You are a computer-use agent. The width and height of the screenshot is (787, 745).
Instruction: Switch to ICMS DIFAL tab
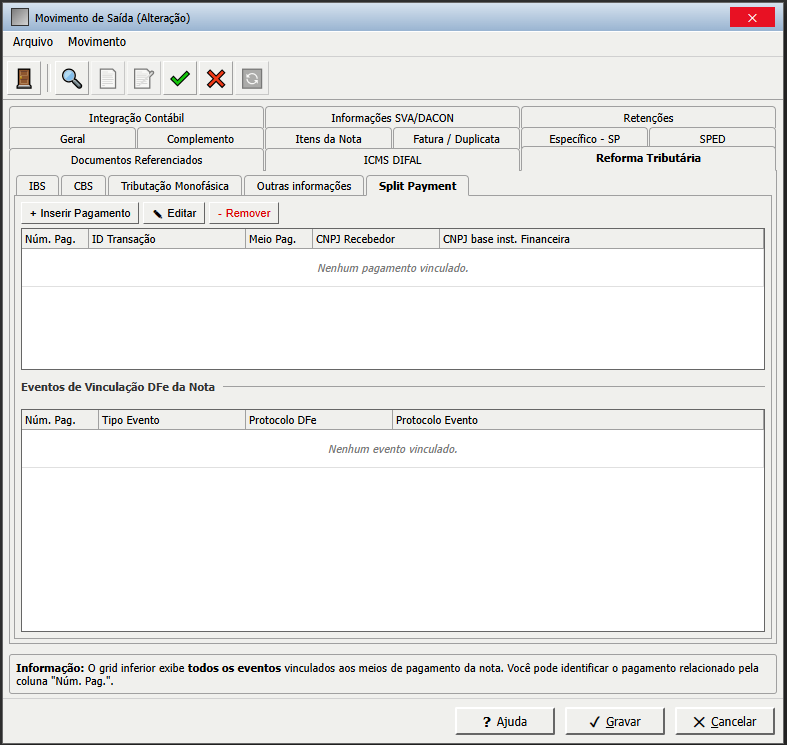click(x=392, y=160)
